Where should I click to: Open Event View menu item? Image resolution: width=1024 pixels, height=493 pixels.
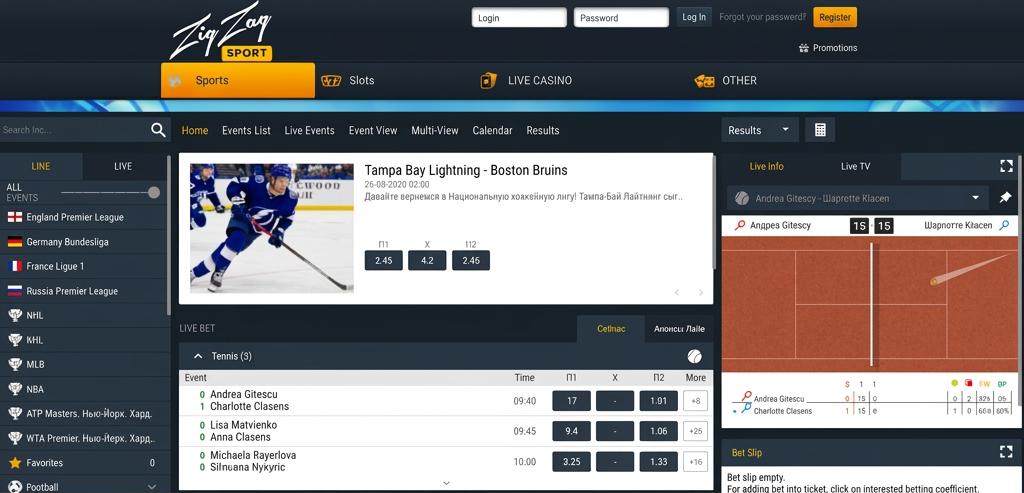[x=373, y=131]
